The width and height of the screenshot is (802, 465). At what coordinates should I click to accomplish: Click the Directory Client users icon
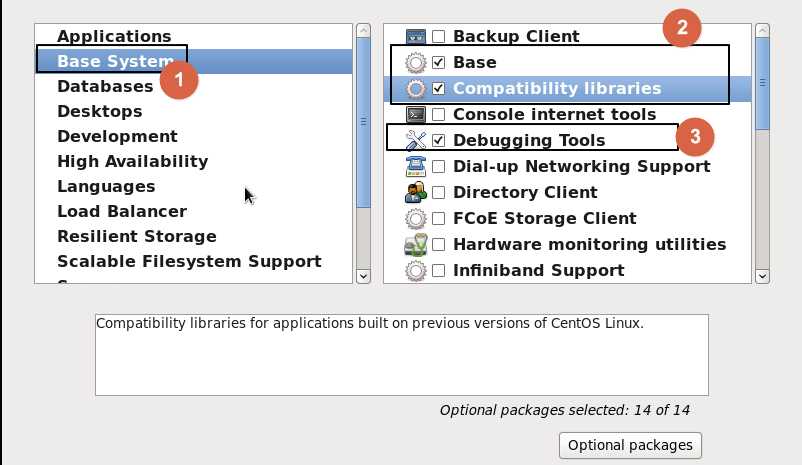pos(415,193)
